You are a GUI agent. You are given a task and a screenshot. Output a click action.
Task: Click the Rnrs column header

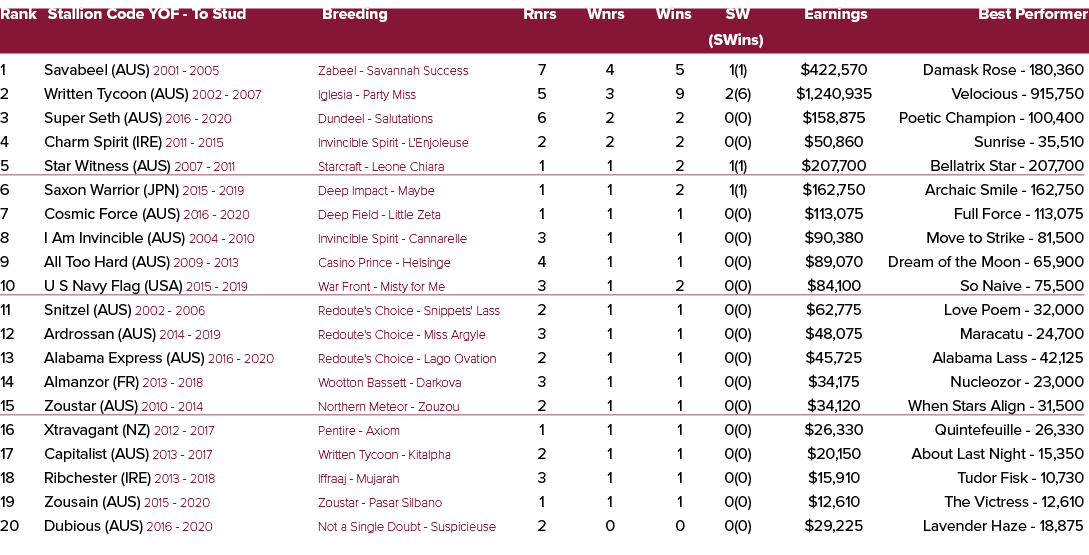[x=540, y=15]
